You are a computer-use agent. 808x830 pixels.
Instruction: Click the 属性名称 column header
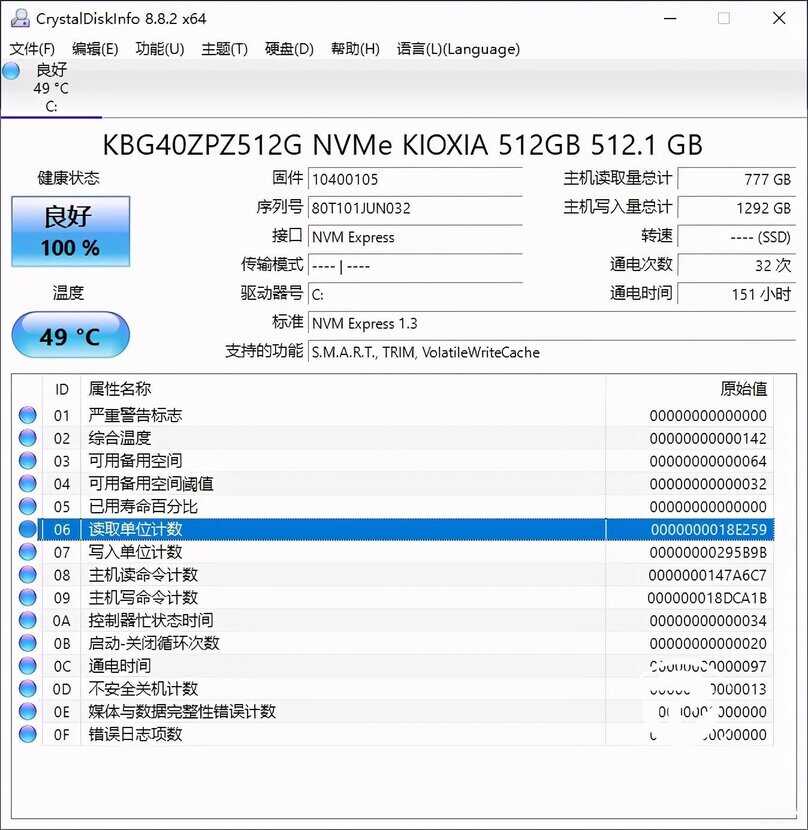[x=343, y=389]
